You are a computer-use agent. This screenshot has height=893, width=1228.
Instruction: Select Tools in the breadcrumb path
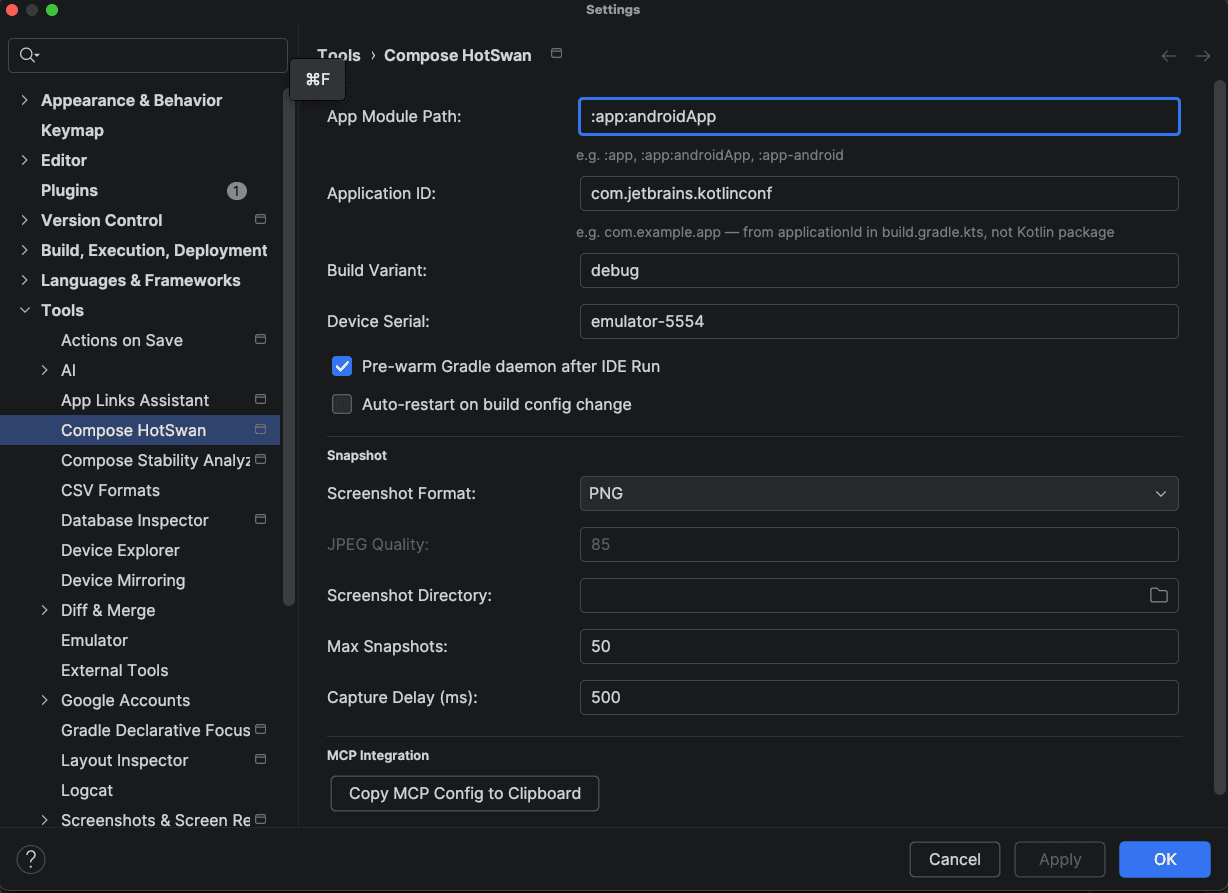(x=338, y=55)
